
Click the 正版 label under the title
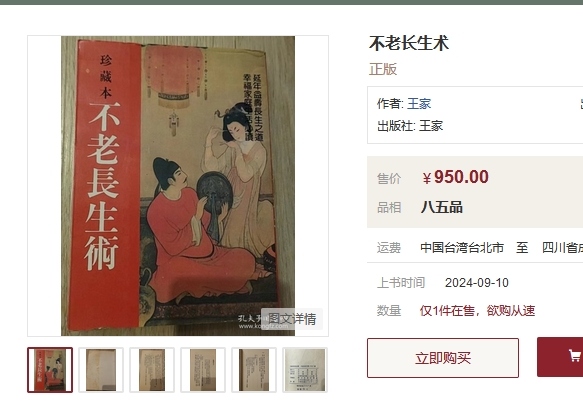383,69
